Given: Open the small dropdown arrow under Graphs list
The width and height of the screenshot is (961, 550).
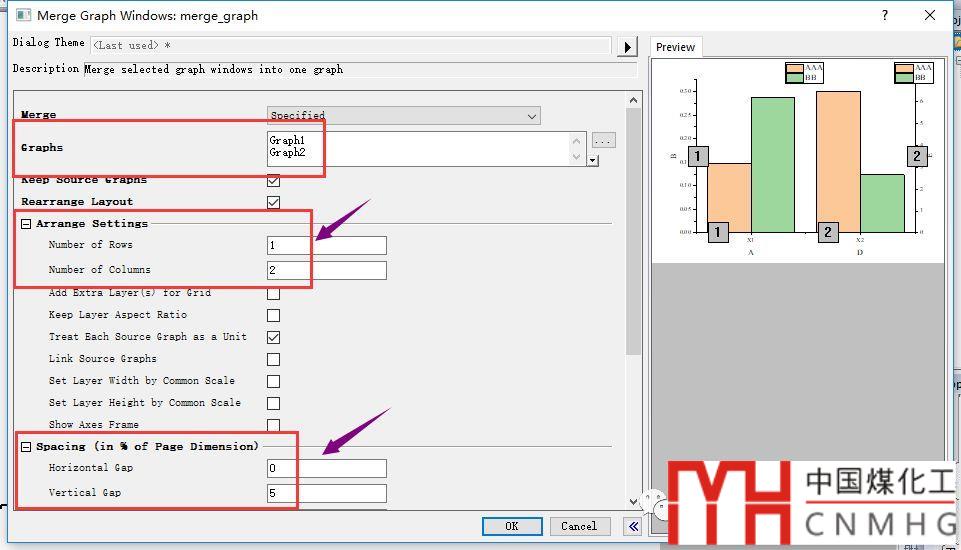Looking at the screenshot, I should tap(593, 161).
